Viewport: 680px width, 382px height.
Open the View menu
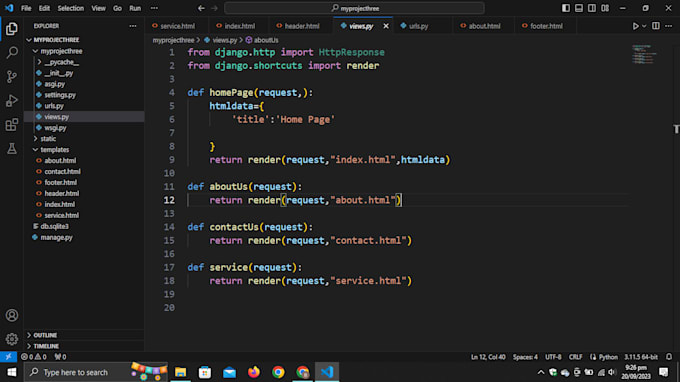[98, 8]
